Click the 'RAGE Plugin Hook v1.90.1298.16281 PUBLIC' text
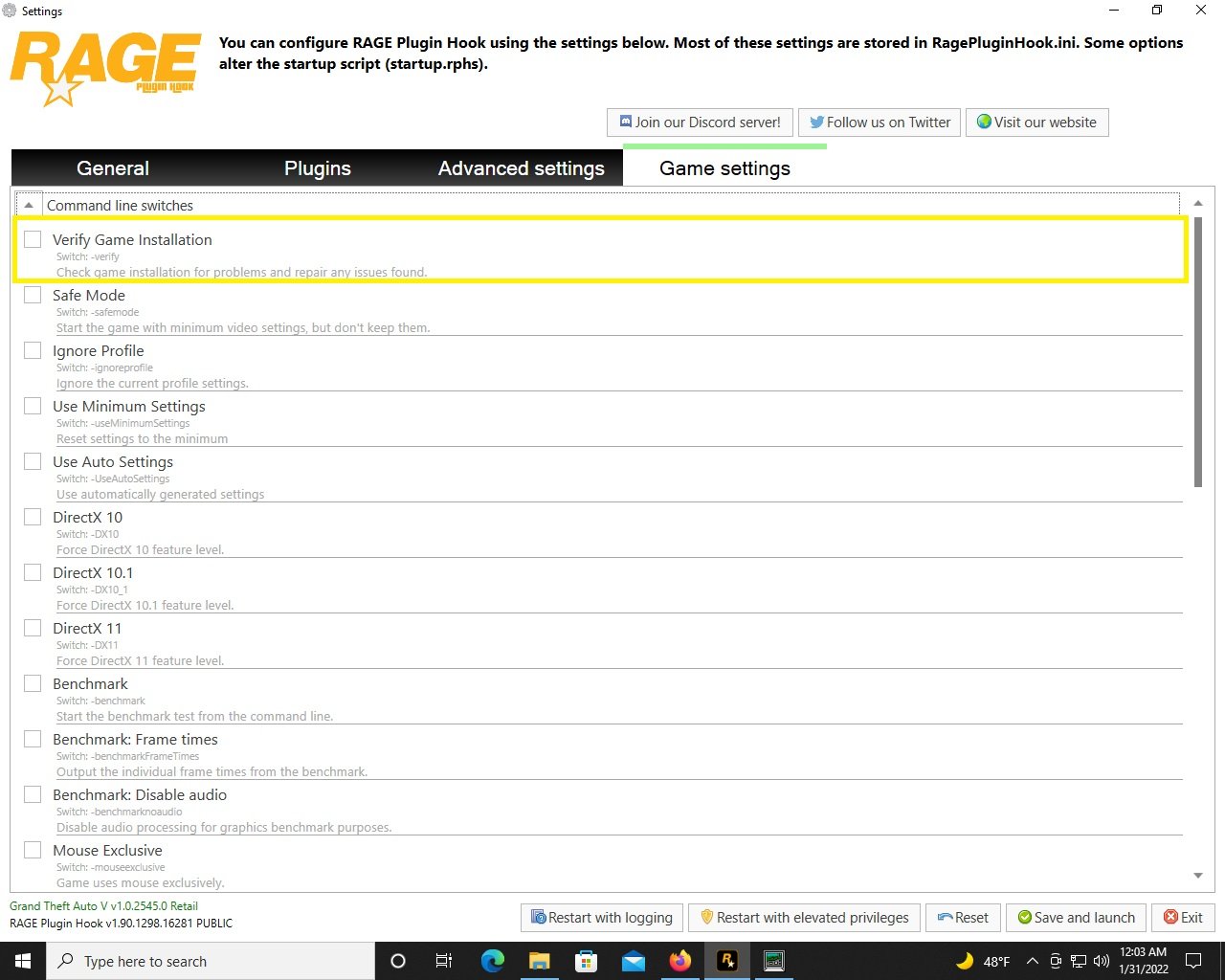This screenshot has width=1225, height=980. 121,924
